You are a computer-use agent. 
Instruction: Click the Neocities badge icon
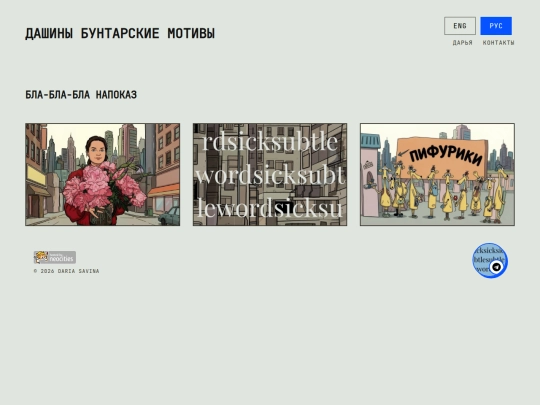point(55,257)
